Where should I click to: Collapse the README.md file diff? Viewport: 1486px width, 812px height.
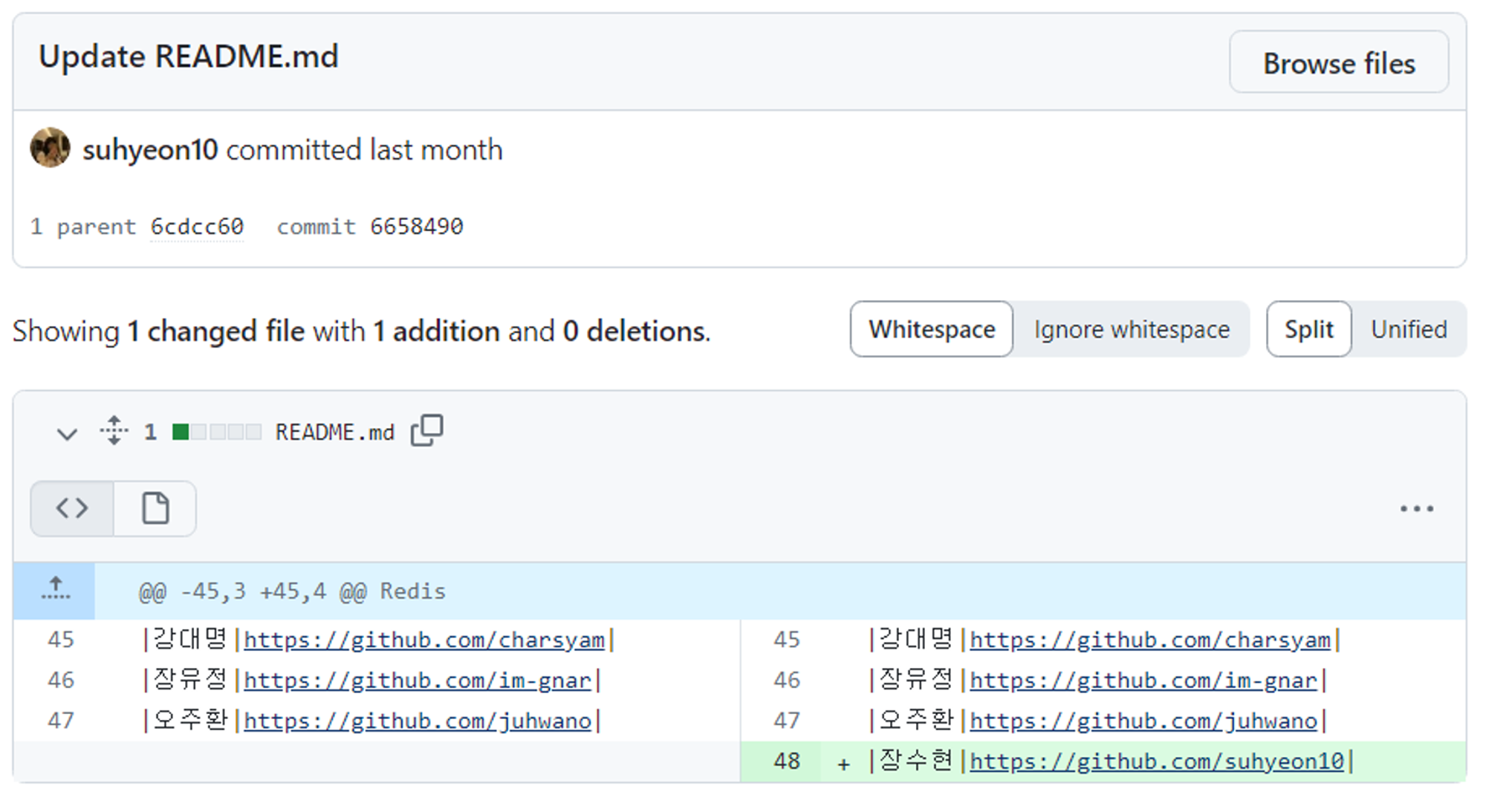tap(67, 433)
